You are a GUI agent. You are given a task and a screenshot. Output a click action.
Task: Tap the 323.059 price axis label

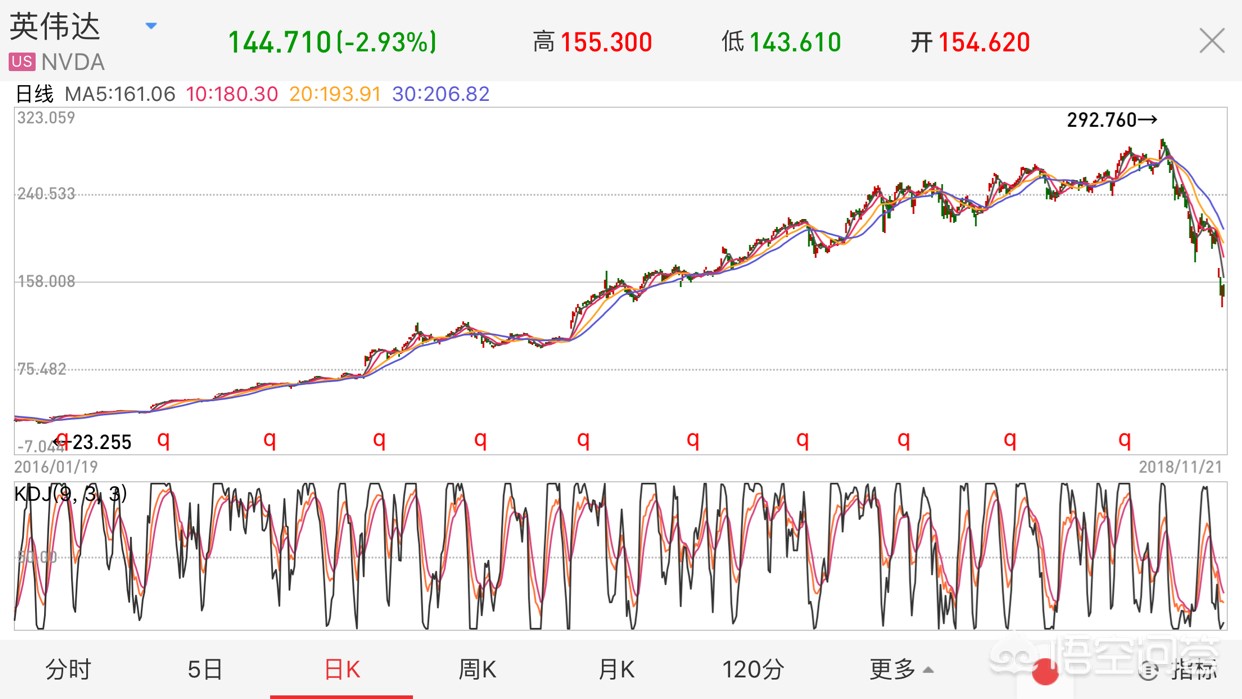pos(46,117)
